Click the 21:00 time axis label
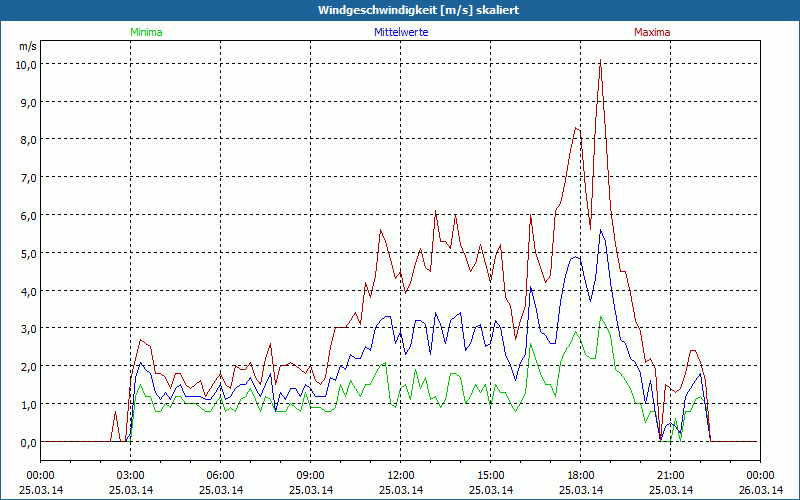 point(670,476)
